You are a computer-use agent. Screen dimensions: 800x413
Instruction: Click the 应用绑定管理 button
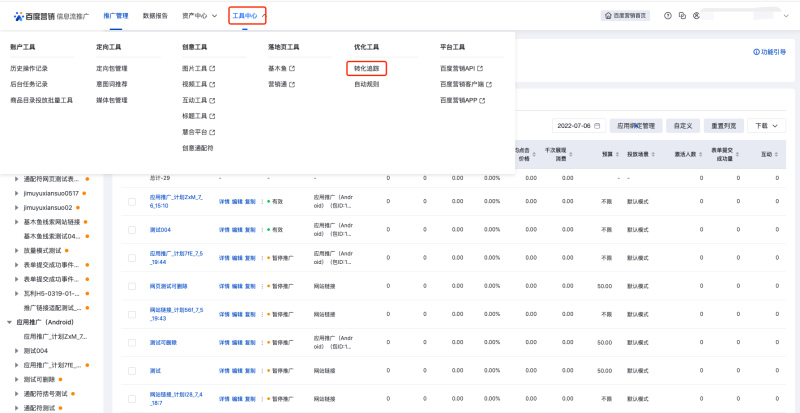(636, 126)
